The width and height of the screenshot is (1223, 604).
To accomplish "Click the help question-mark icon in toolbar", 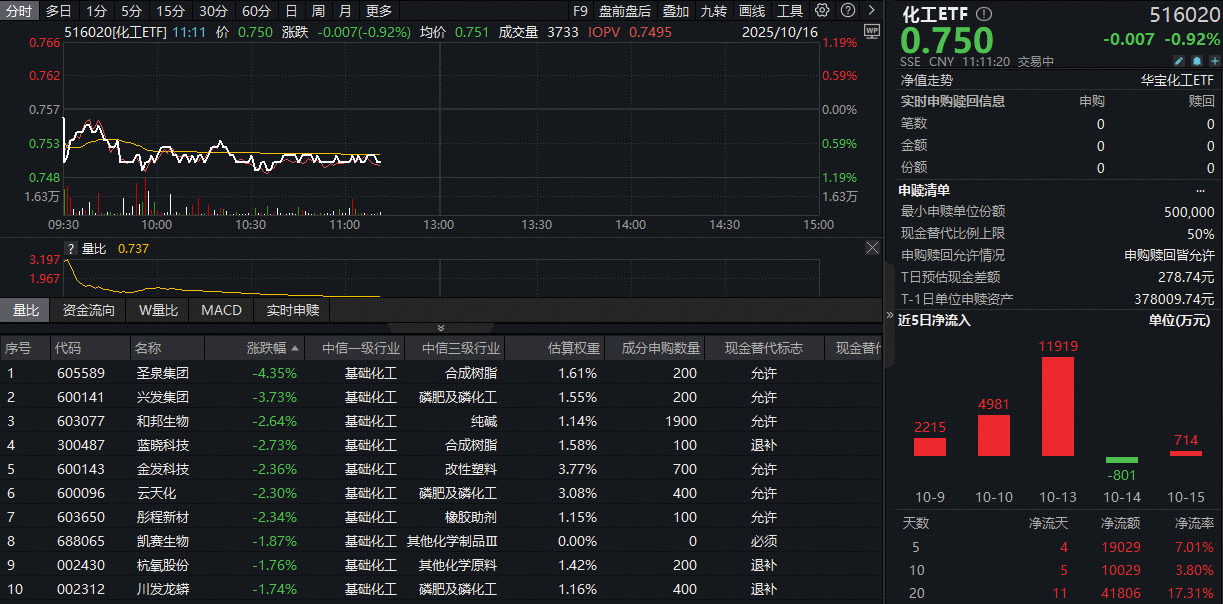I will pos(848,10).
